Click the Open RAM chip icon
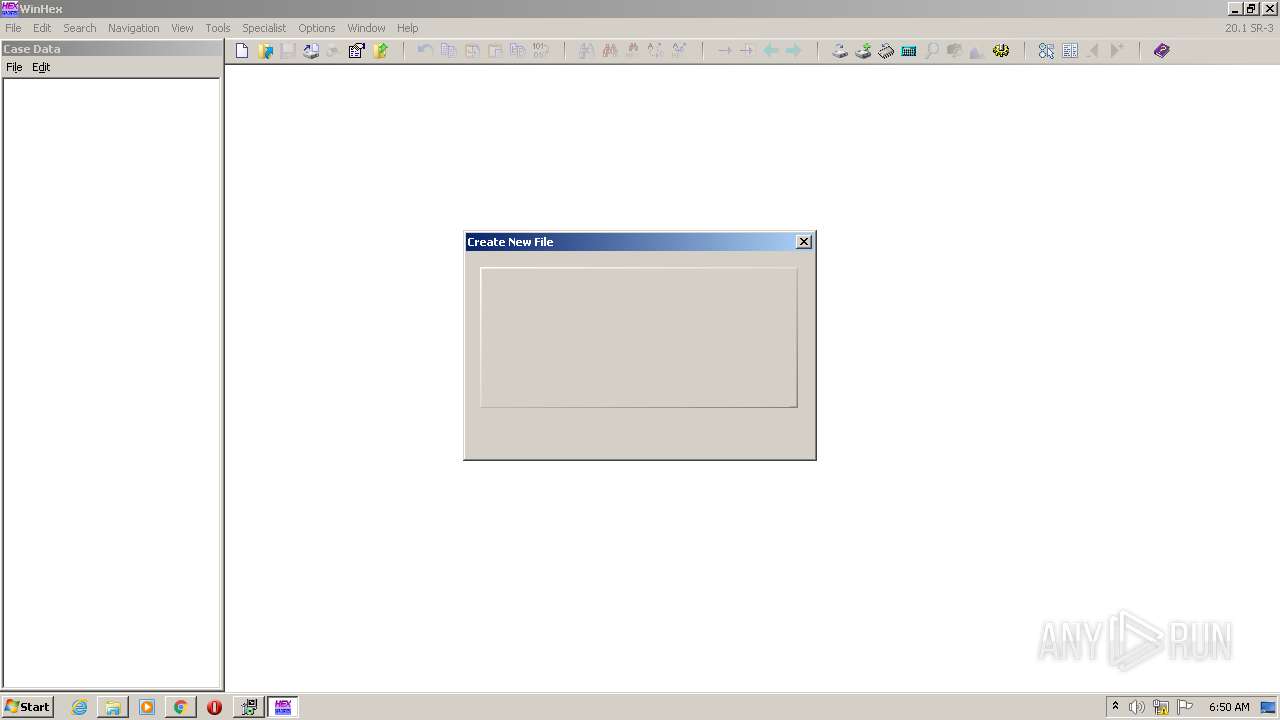The width and height of the screenshot is (1280, 720). click(886, 51)
